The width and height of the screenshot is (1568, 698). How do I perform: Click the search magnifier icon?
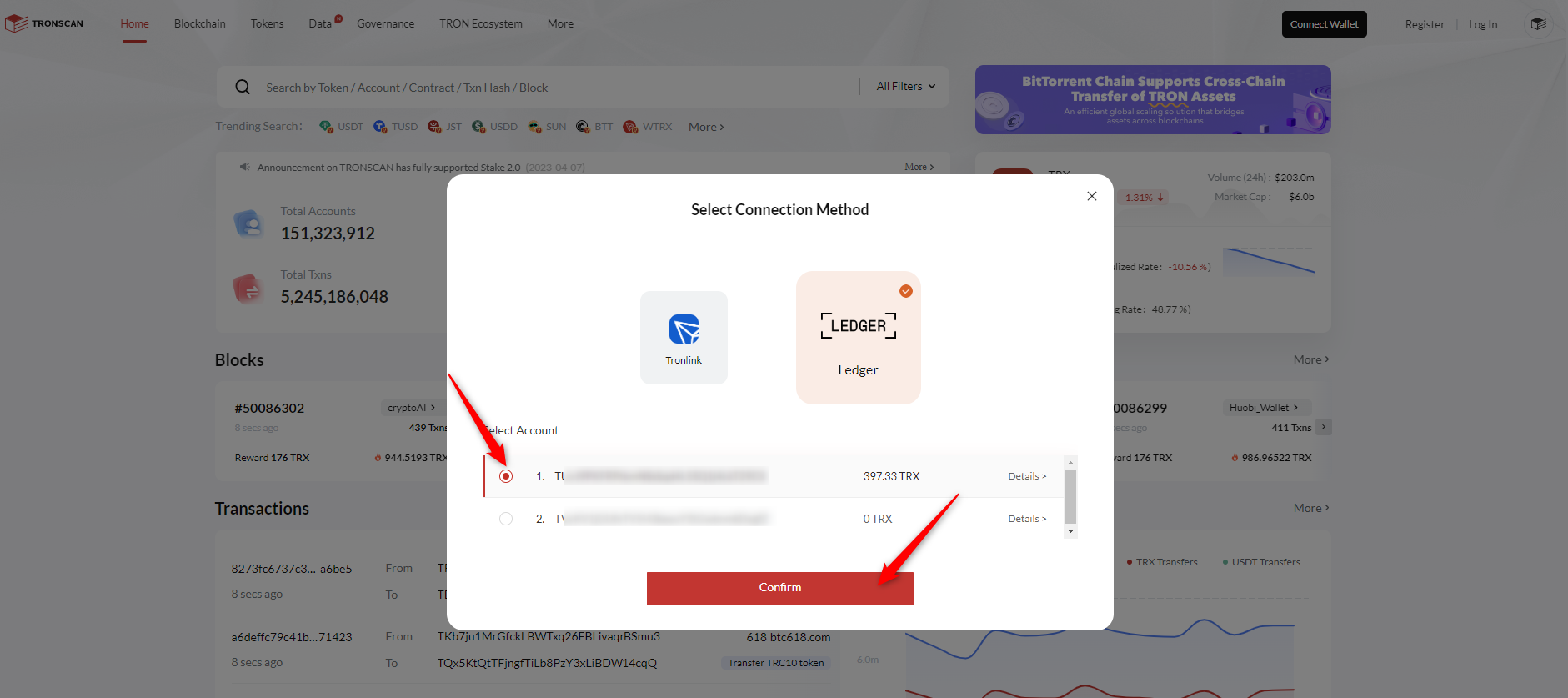click(x=243, y=88)
